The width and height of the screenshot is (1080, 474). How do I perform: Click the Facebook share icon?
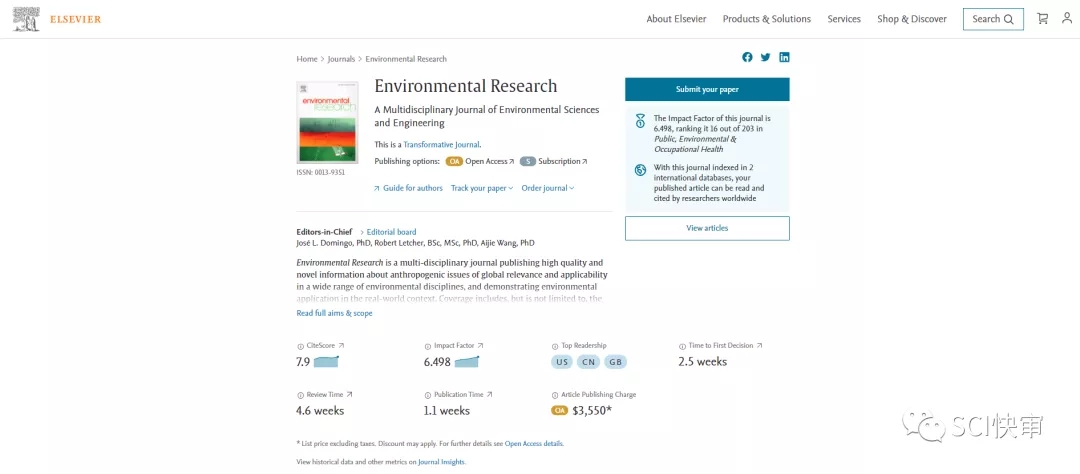coord(747,57)
